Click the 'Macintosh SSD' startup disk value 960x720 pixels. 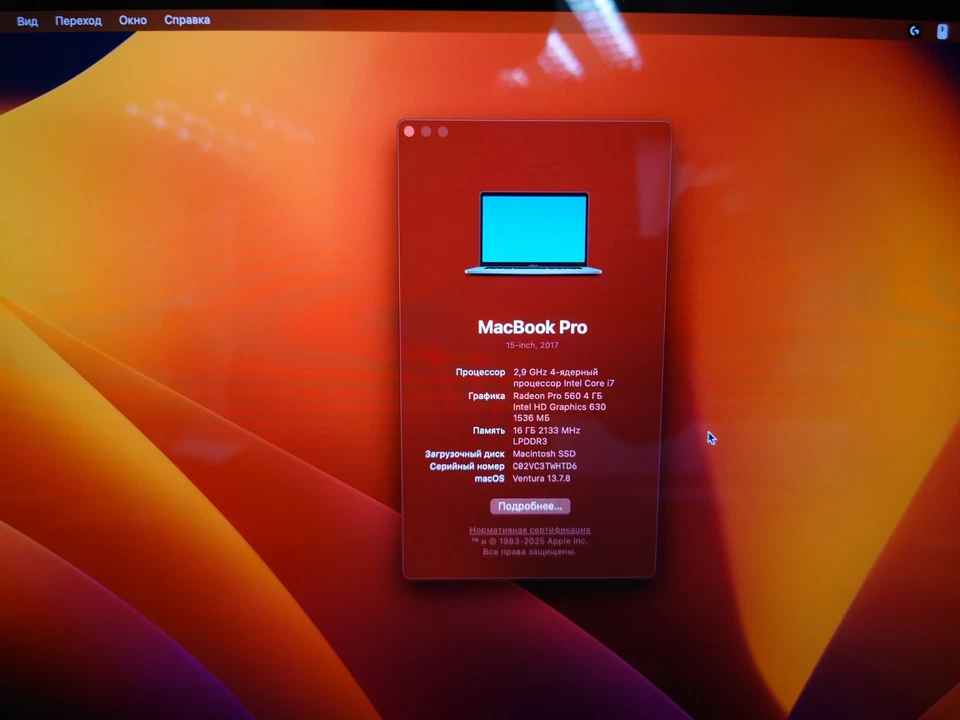pyautogui.click(x=544, y=454)
